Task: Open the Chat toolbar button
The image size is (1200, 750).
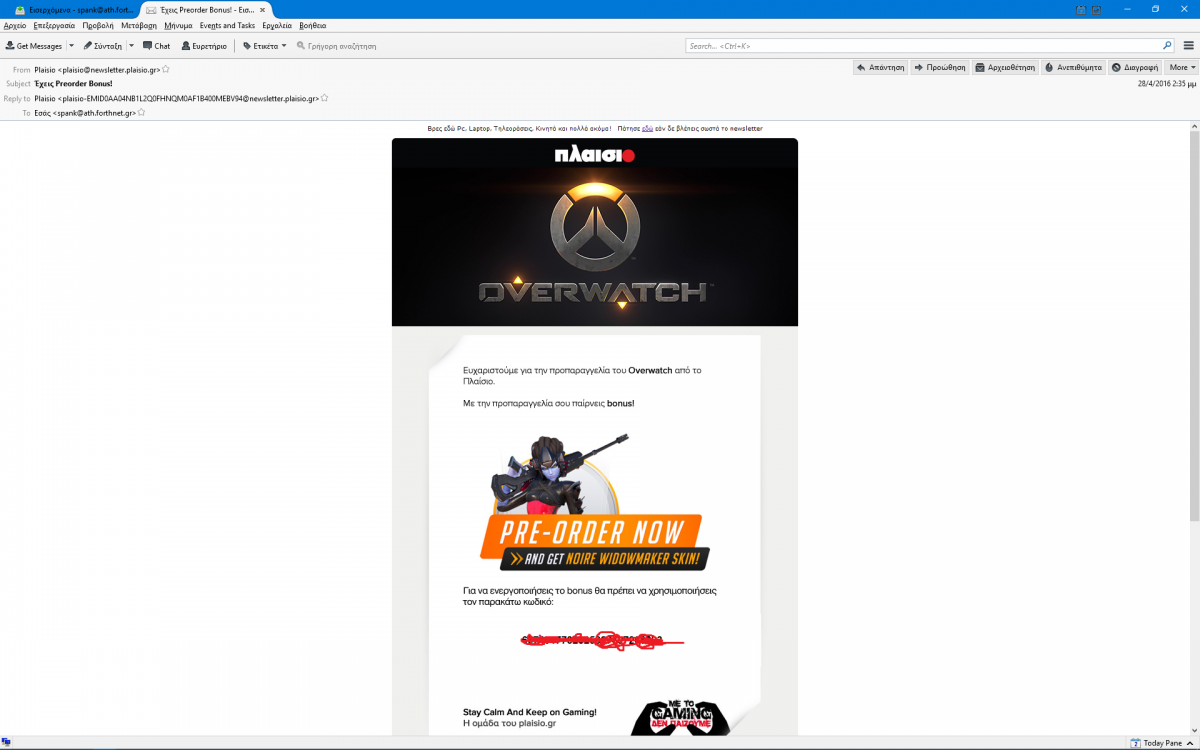Action: coord(156,46)
